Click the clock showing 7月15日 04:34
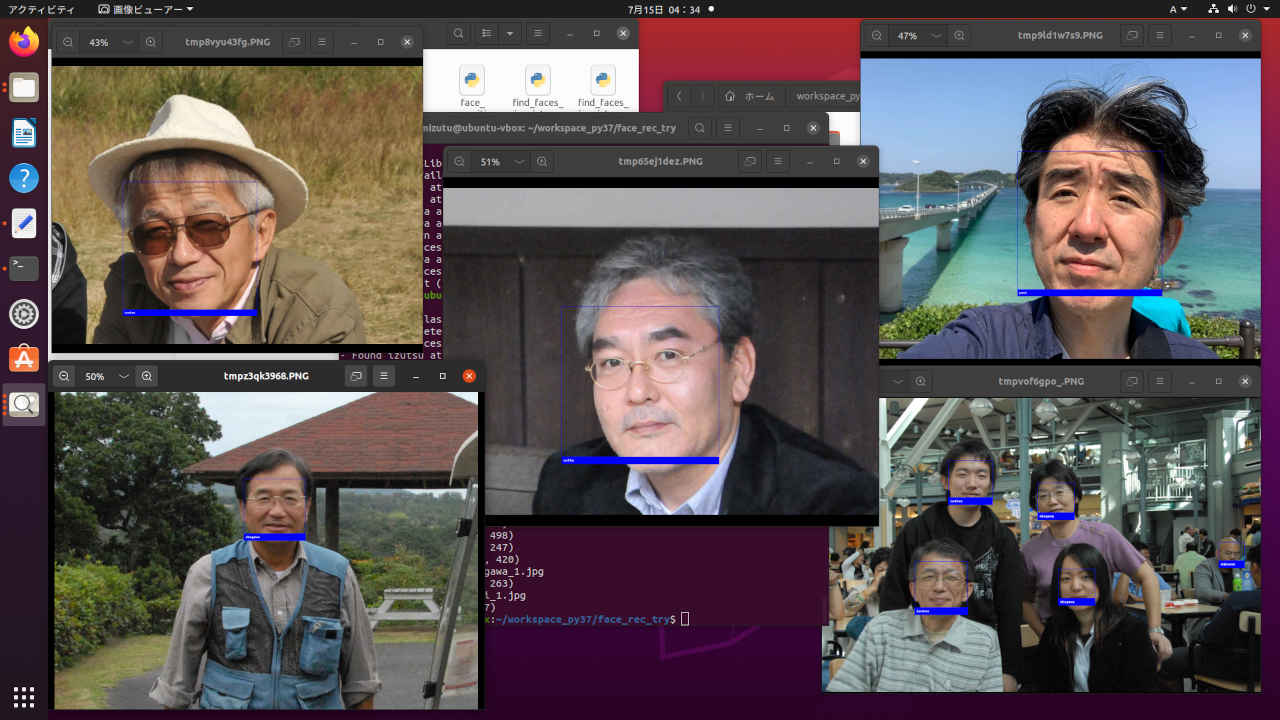 pyautogui.click(x=663, y=9)
